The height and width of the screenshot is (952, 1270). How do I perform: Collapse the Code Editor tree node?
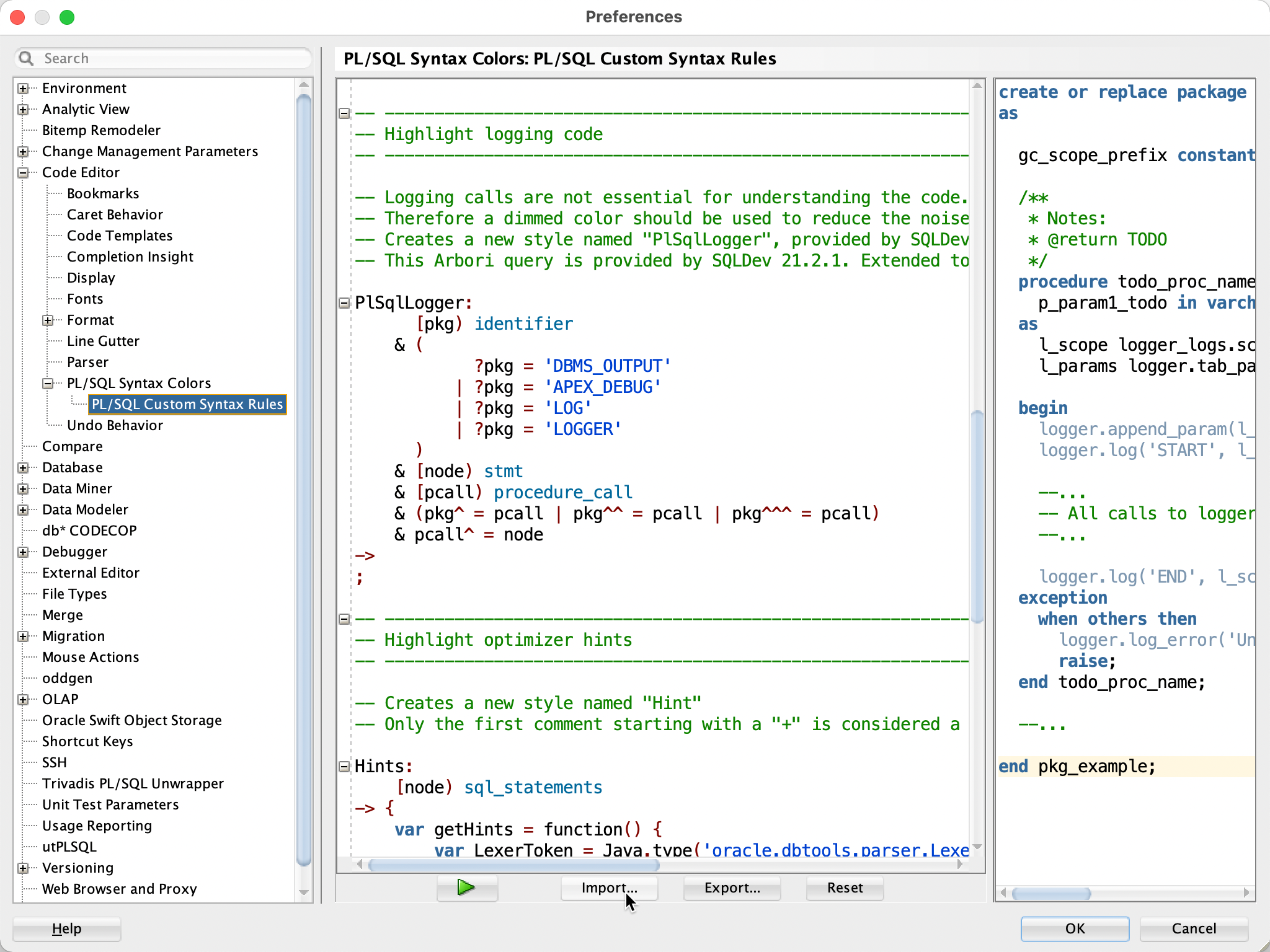pyautogui.click(x=23, y=173)
